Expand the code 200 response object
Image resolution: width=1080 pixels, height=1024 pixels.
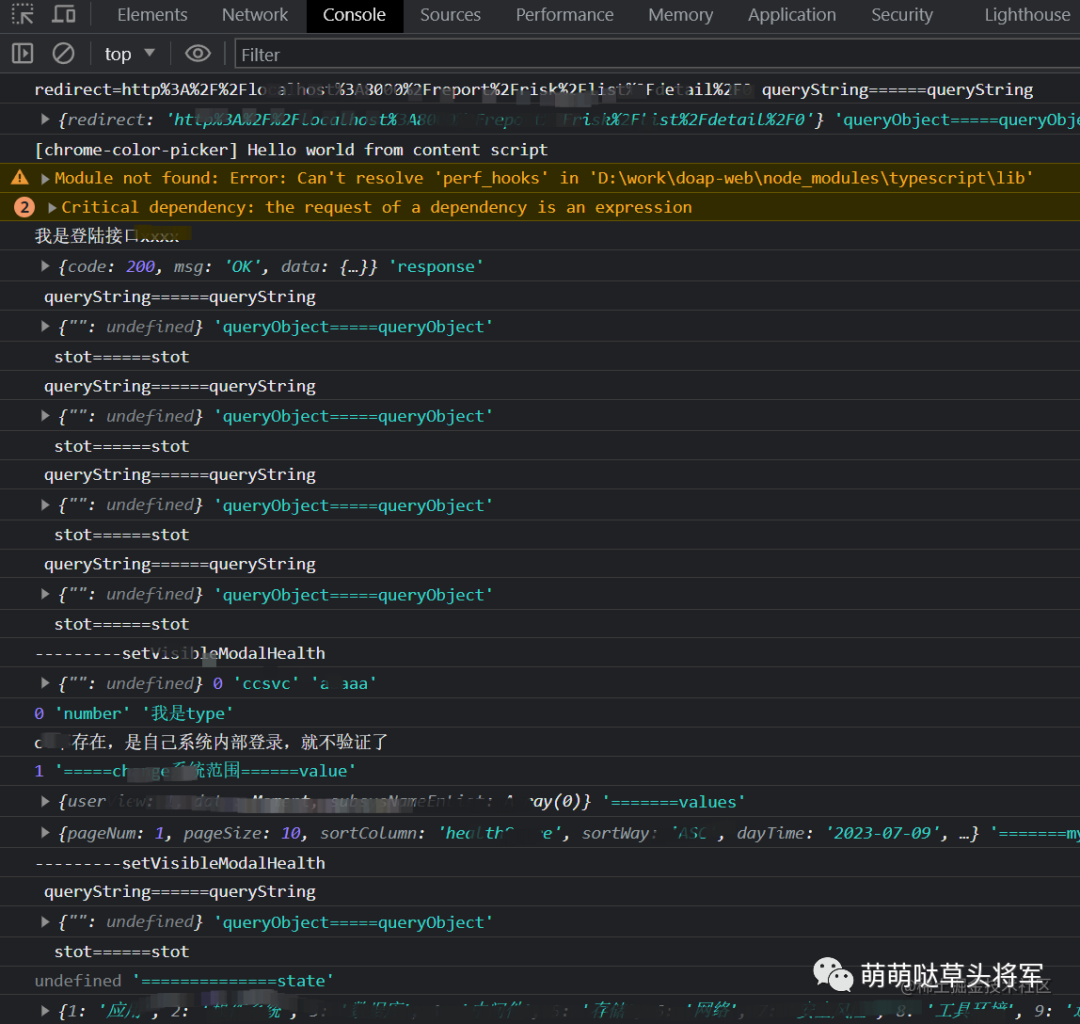(45, 266)
